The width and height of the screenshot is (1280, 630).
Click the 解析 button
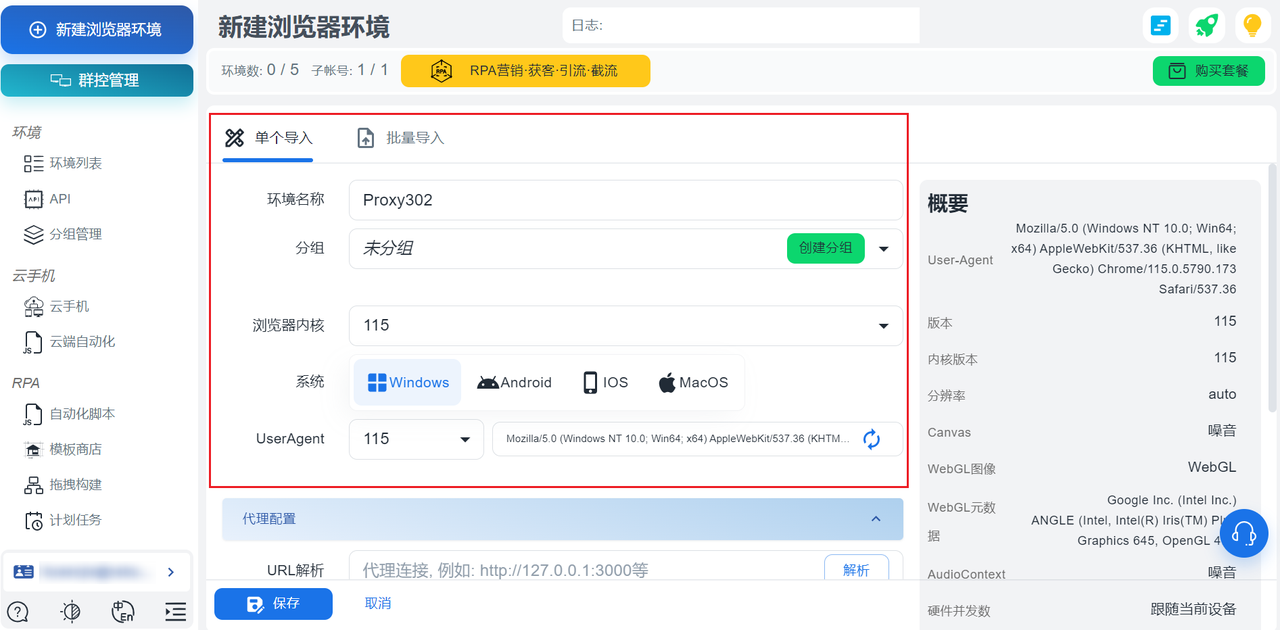pyautogui.click(x=856, y=570)
